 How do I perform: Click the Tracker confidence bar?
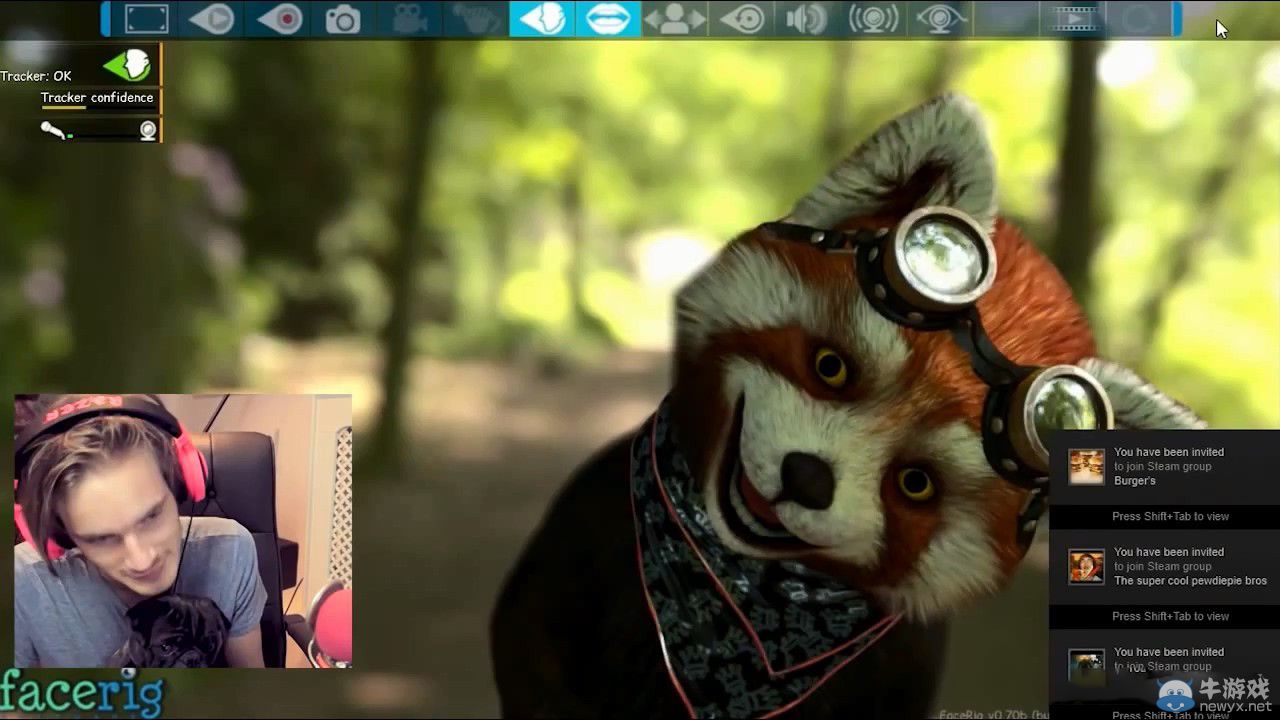tap(97, 107)
